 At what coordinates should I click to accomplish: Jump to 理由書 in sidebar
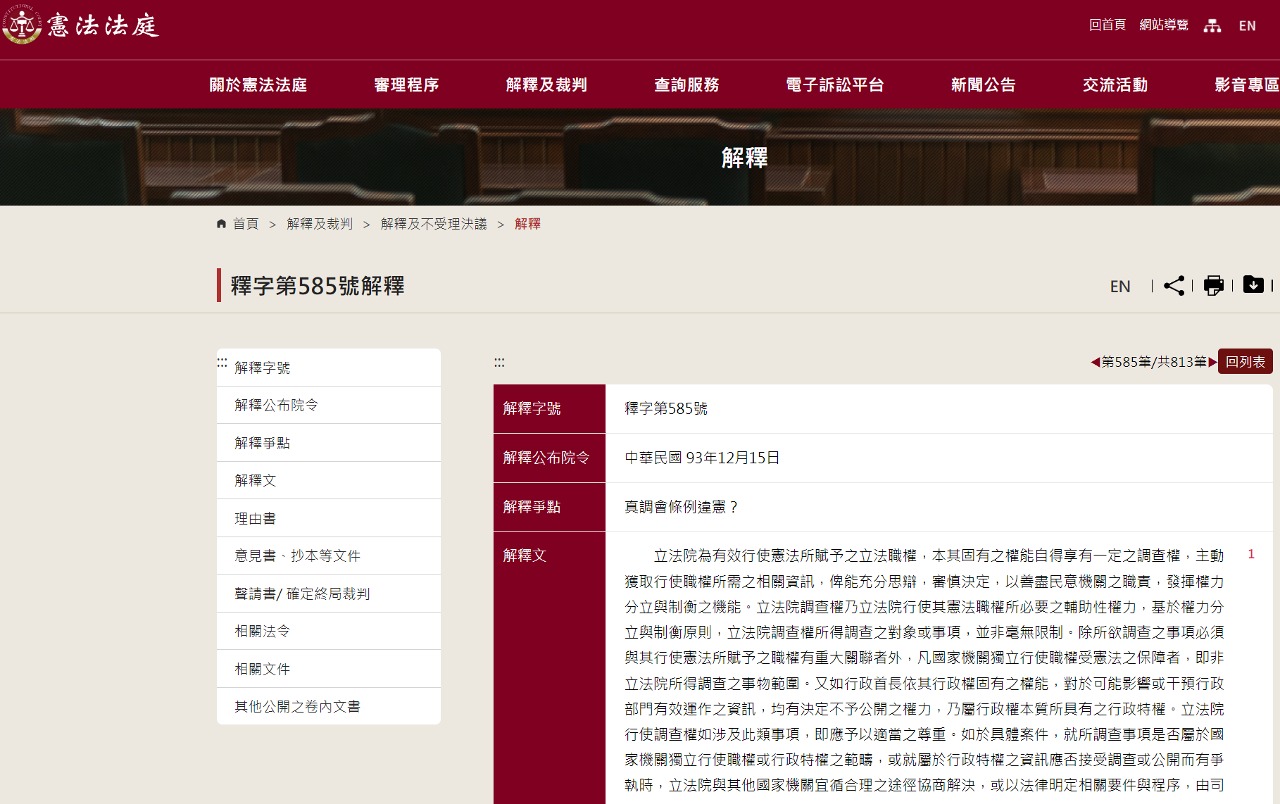tap(329, 518)
